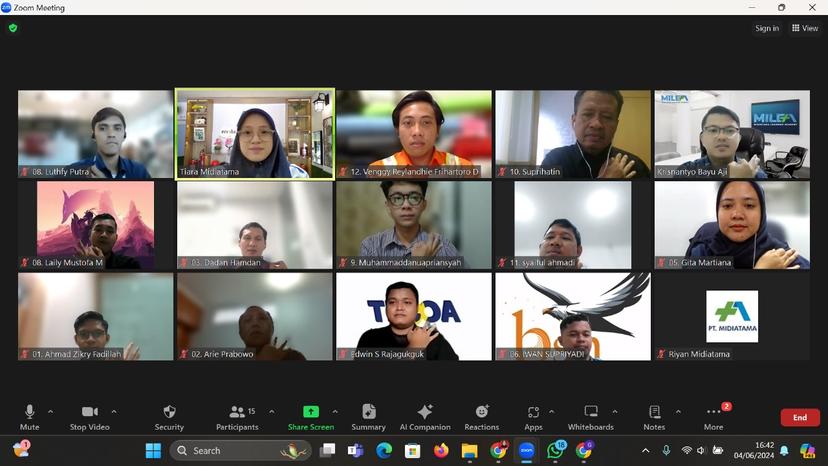This screenshot has width=828, height=466.
Task: Expand the arrow beside Participants
Action: (271, 412)
